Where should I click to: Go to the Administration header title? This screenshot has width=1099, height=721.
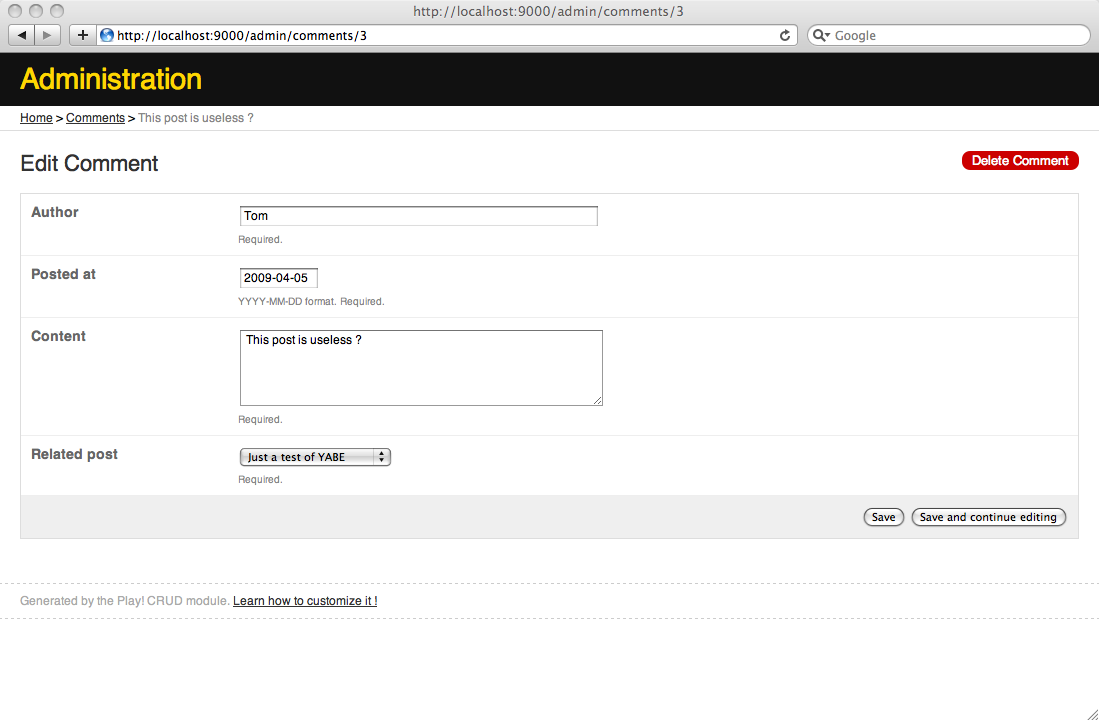pos(111,79)
